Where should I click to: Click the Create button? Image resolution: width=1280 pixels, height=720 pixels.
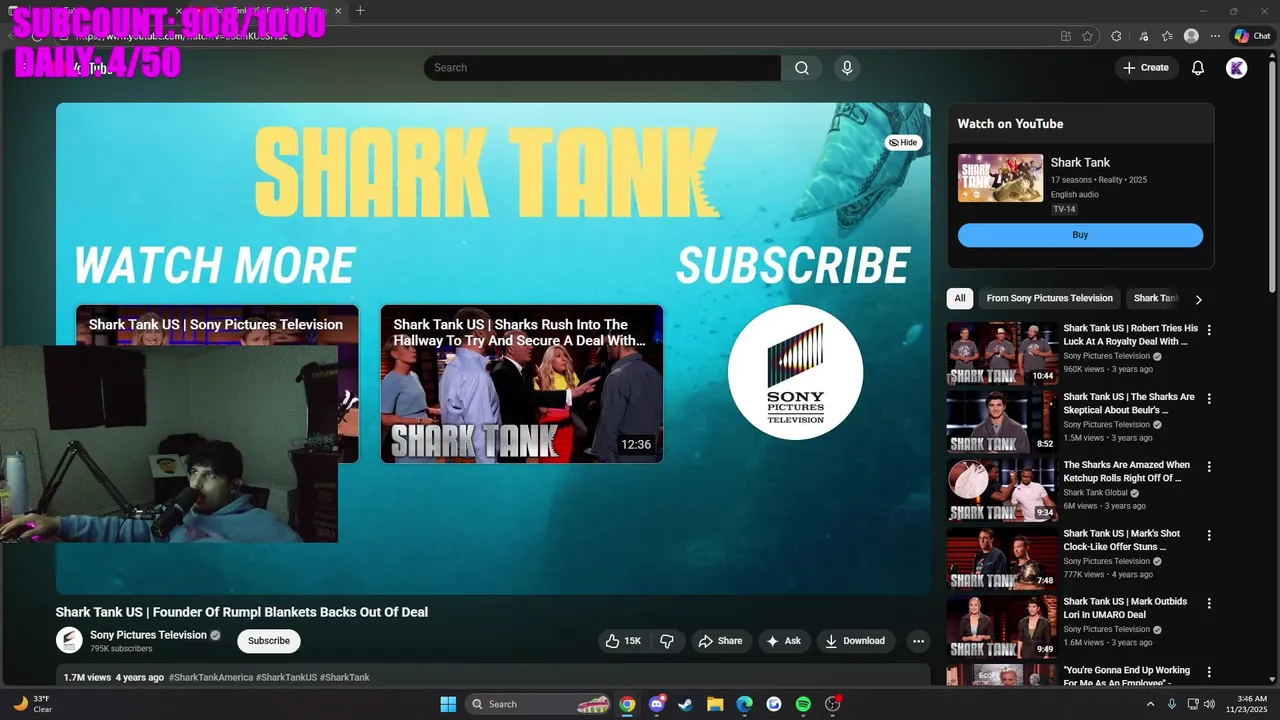point(1146,68)
